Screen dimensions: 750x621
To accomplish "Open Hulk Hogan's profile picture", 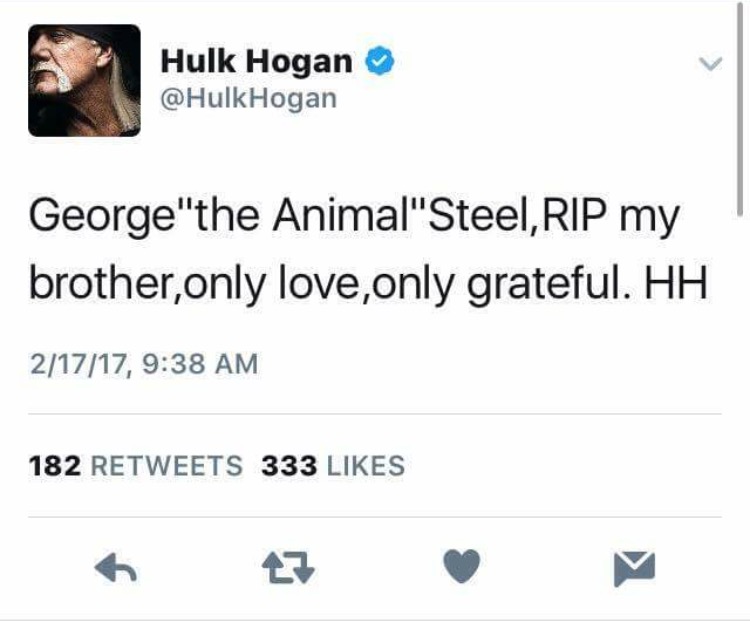I will [84, 80].
